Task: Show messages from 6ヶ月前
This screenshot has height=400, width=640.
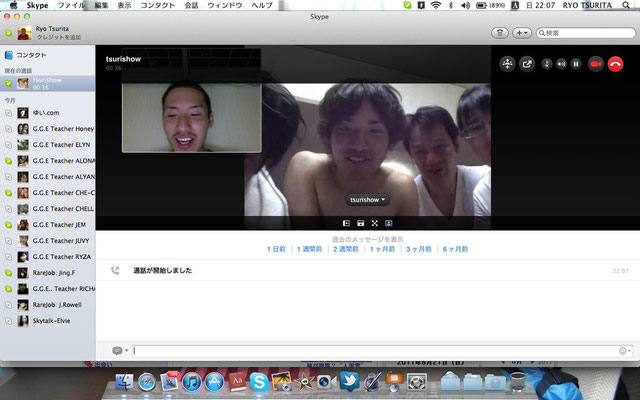Action: (456, 249)
